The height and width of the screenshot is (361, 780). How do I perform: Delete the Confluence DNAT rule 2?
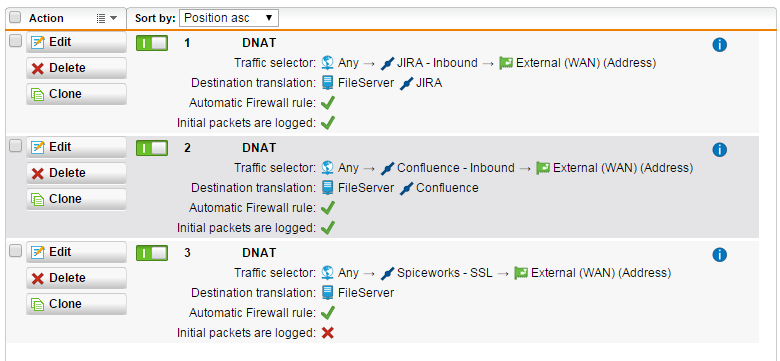tap(76, 173)
